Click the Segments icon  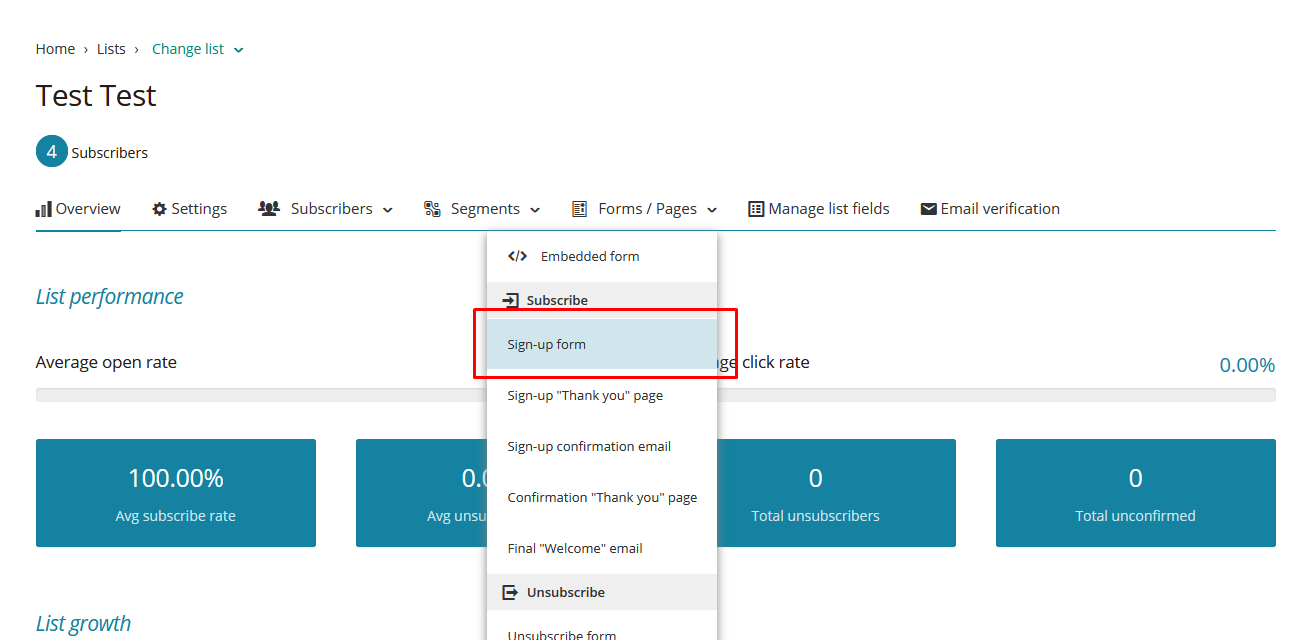coord(432,209)
